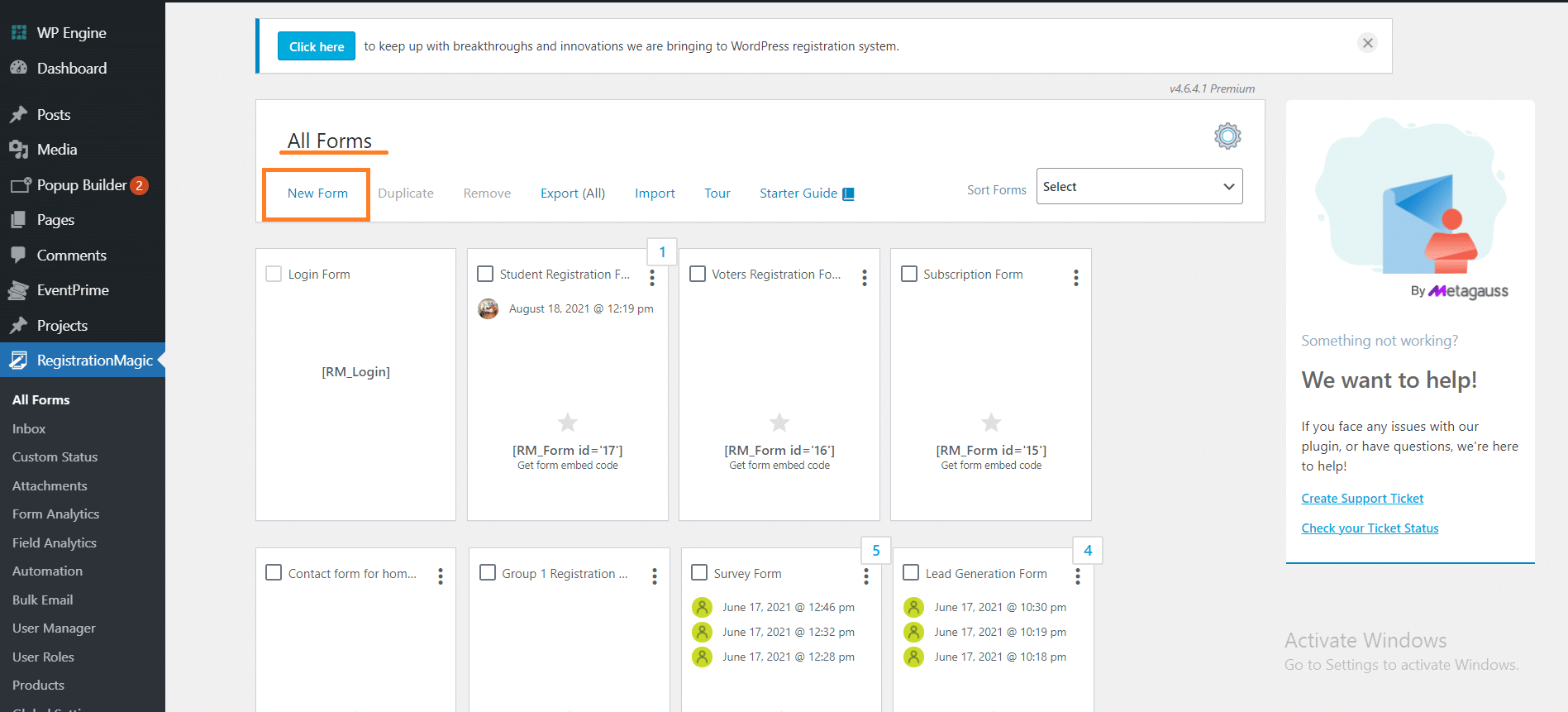Open the Create Support Ticket link
Screen dimensions: 1568x712
coord(1362,499)
